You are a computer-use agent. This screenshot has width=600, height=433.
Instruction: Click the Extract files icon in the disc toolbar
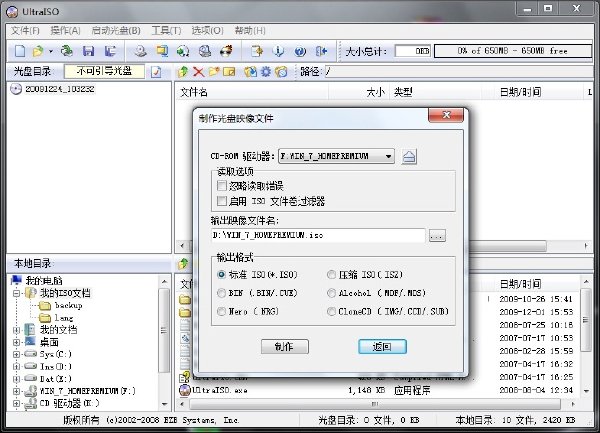(250, 72)
